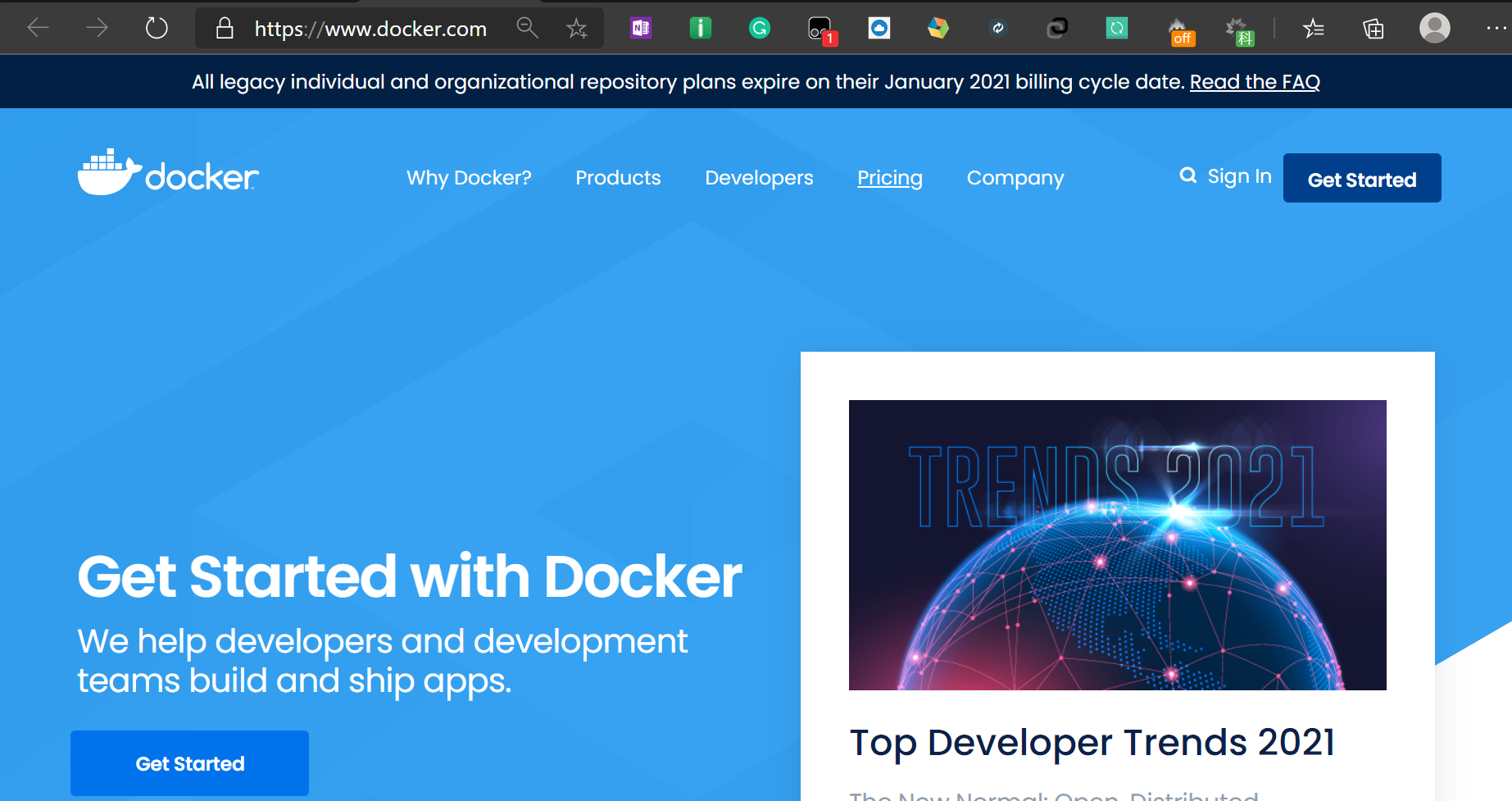Screen dimensions: 1512x801
Task: Open the browser Settings and more menu
Action: click(1496, 29)
